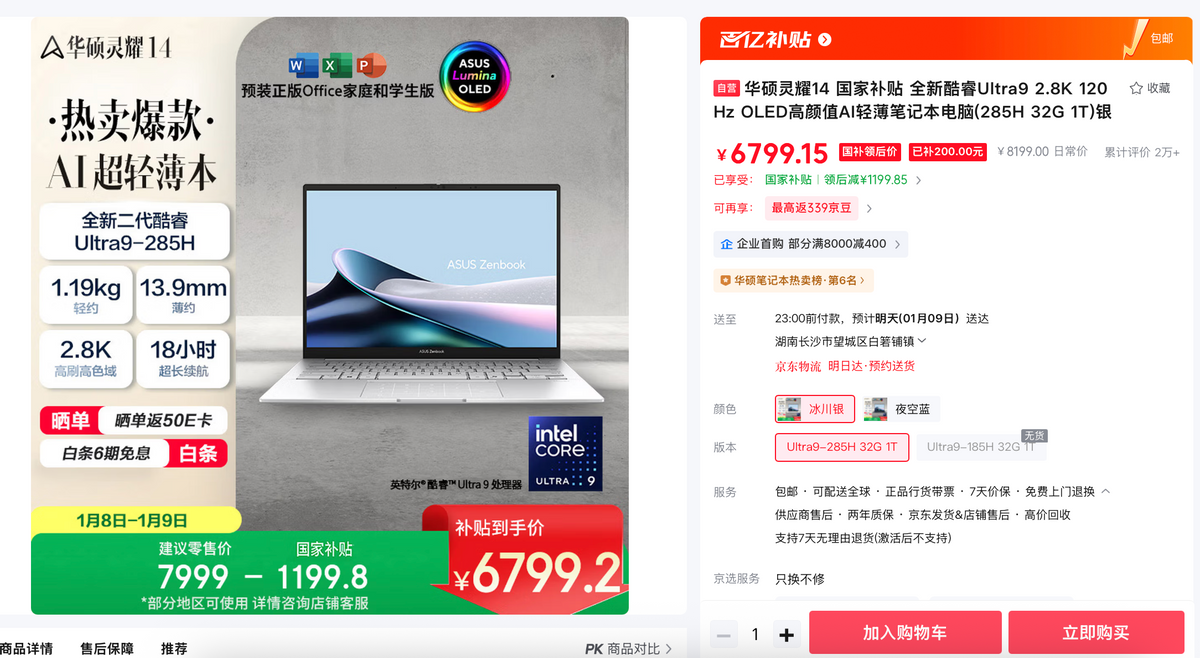Choose the out-of-stock Ultra9-185H version
The image size is (1200, 658).
point(981,447)
